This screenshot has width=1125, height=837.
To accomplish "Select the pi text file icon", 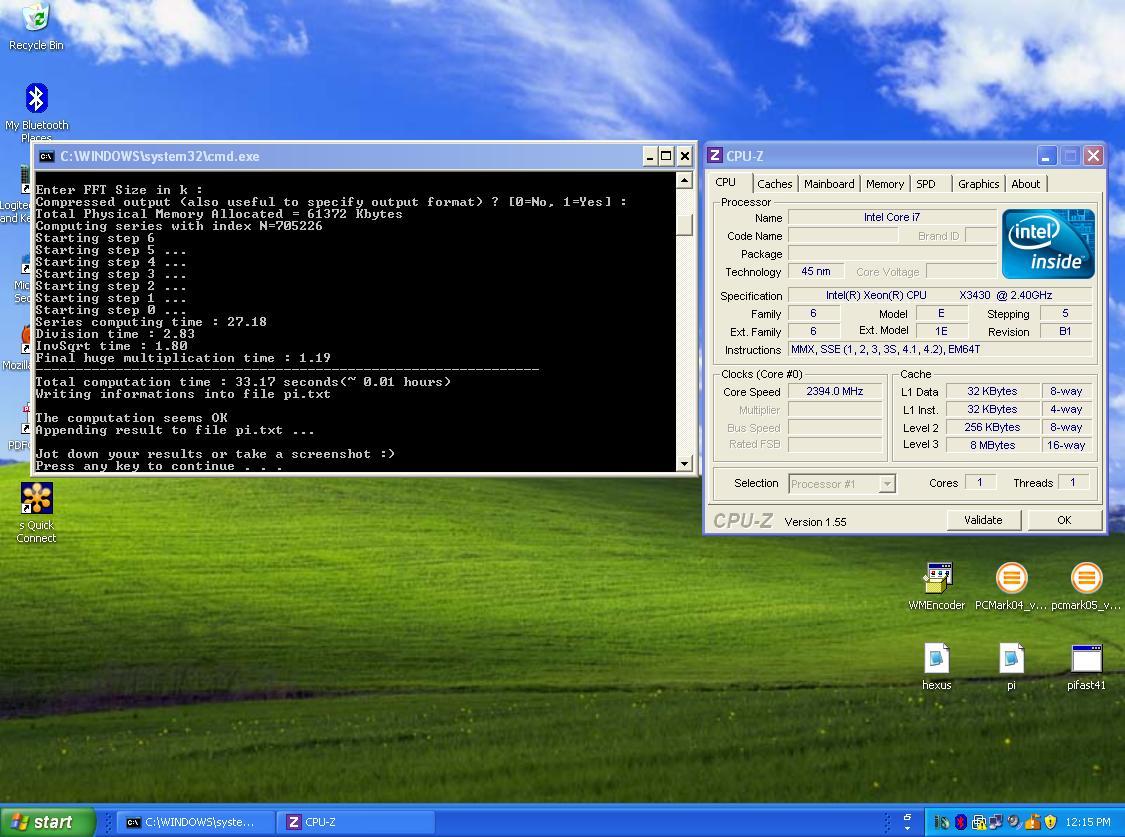I will pyautogui.click(x=1011, y=666).
